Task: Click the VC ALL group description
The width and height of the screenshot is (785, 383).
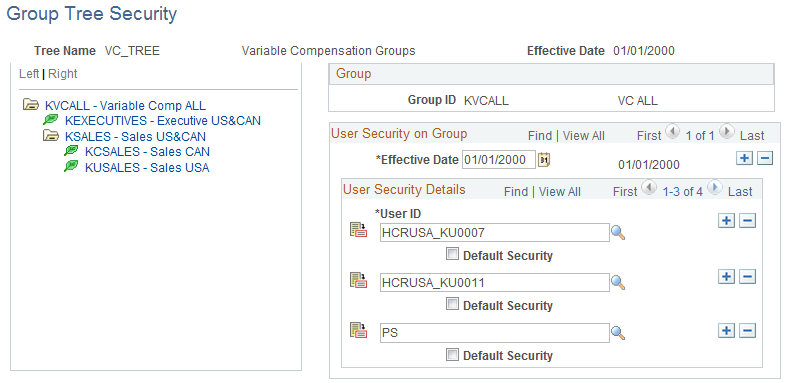Action: coord(637,101)
